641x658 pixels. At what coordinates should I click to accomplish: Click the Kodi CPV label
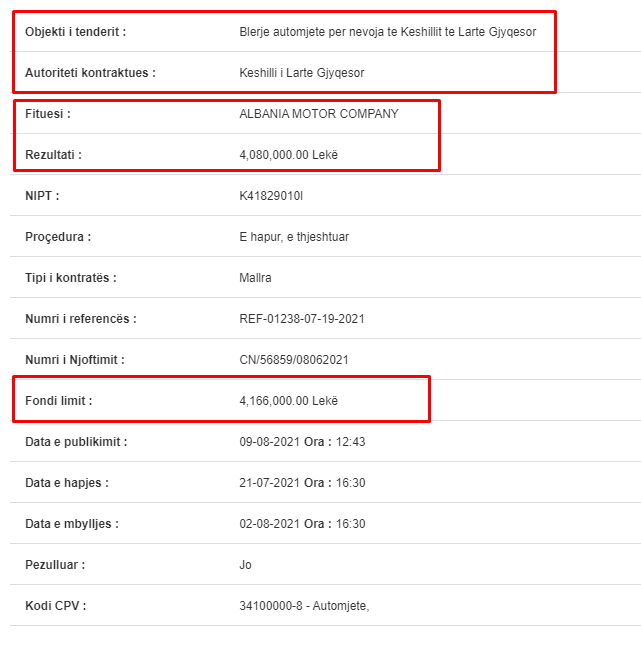[x=55, y=606]
